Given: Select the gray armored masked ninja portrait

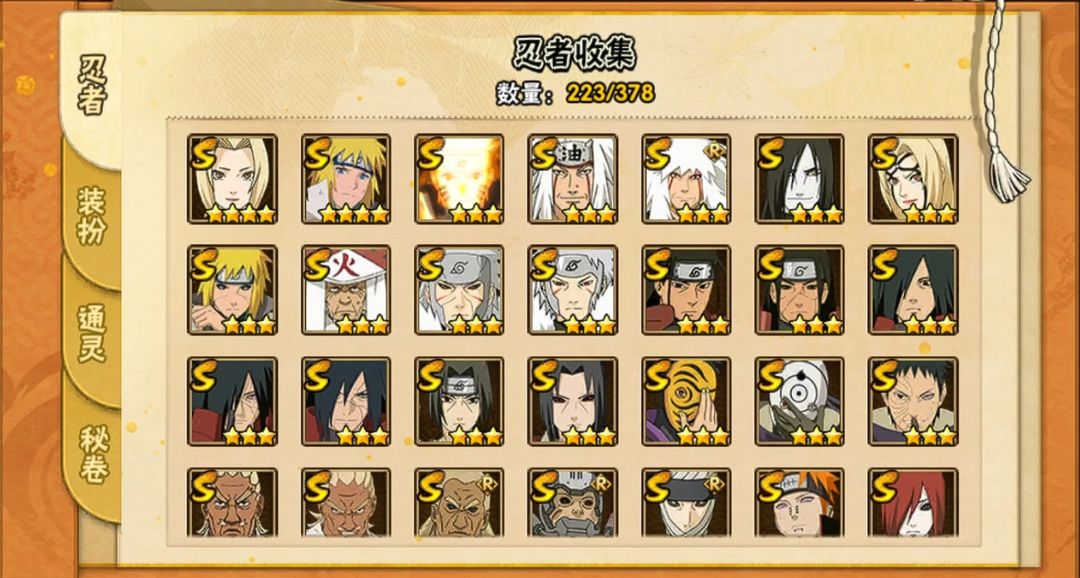Looking at the screenshot, I should (573, 503).
